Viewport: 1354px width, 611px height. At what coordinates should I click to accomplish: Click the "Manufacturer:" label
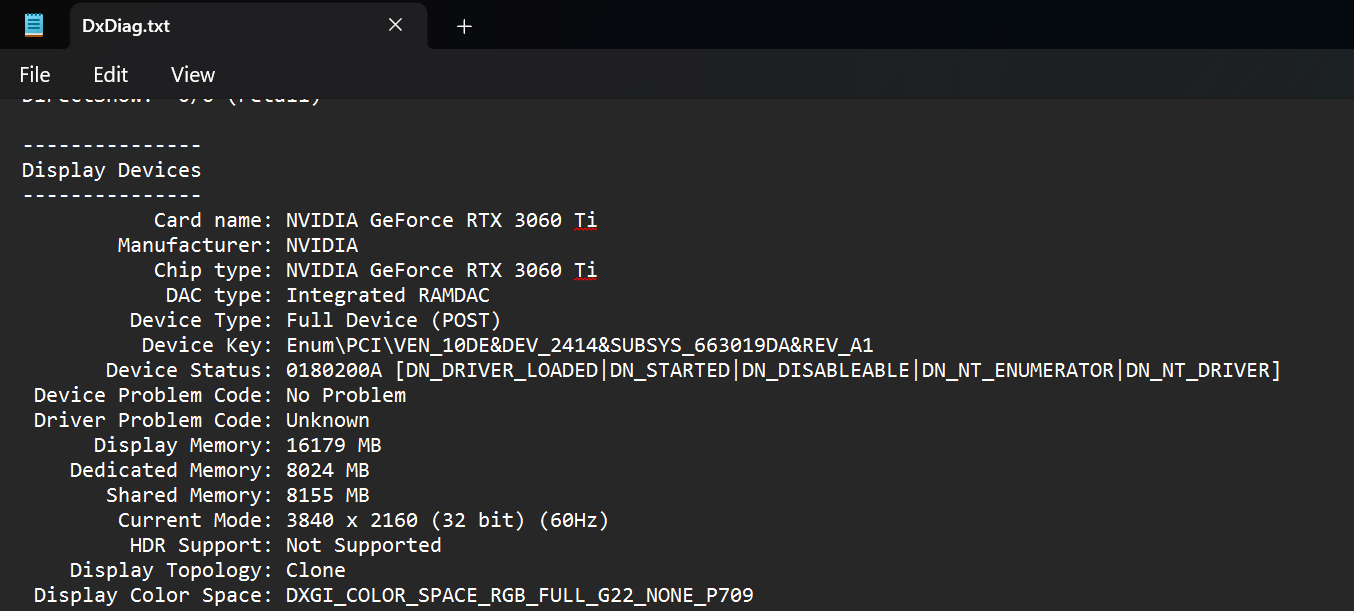click(x=196, y=245)
